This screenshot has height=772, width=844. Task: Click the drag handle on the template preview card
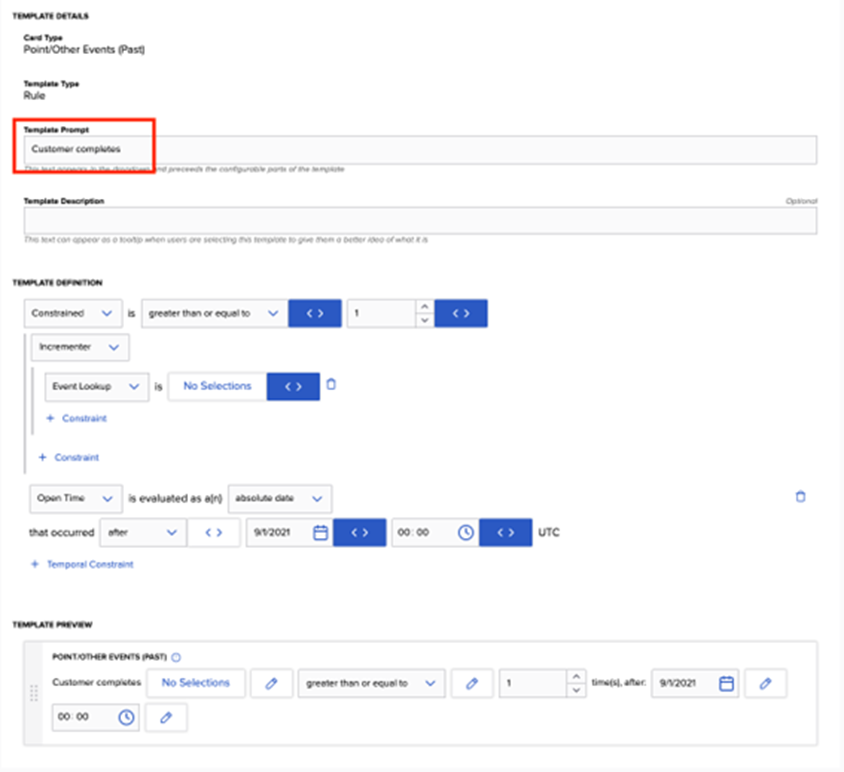click(33, 693)
